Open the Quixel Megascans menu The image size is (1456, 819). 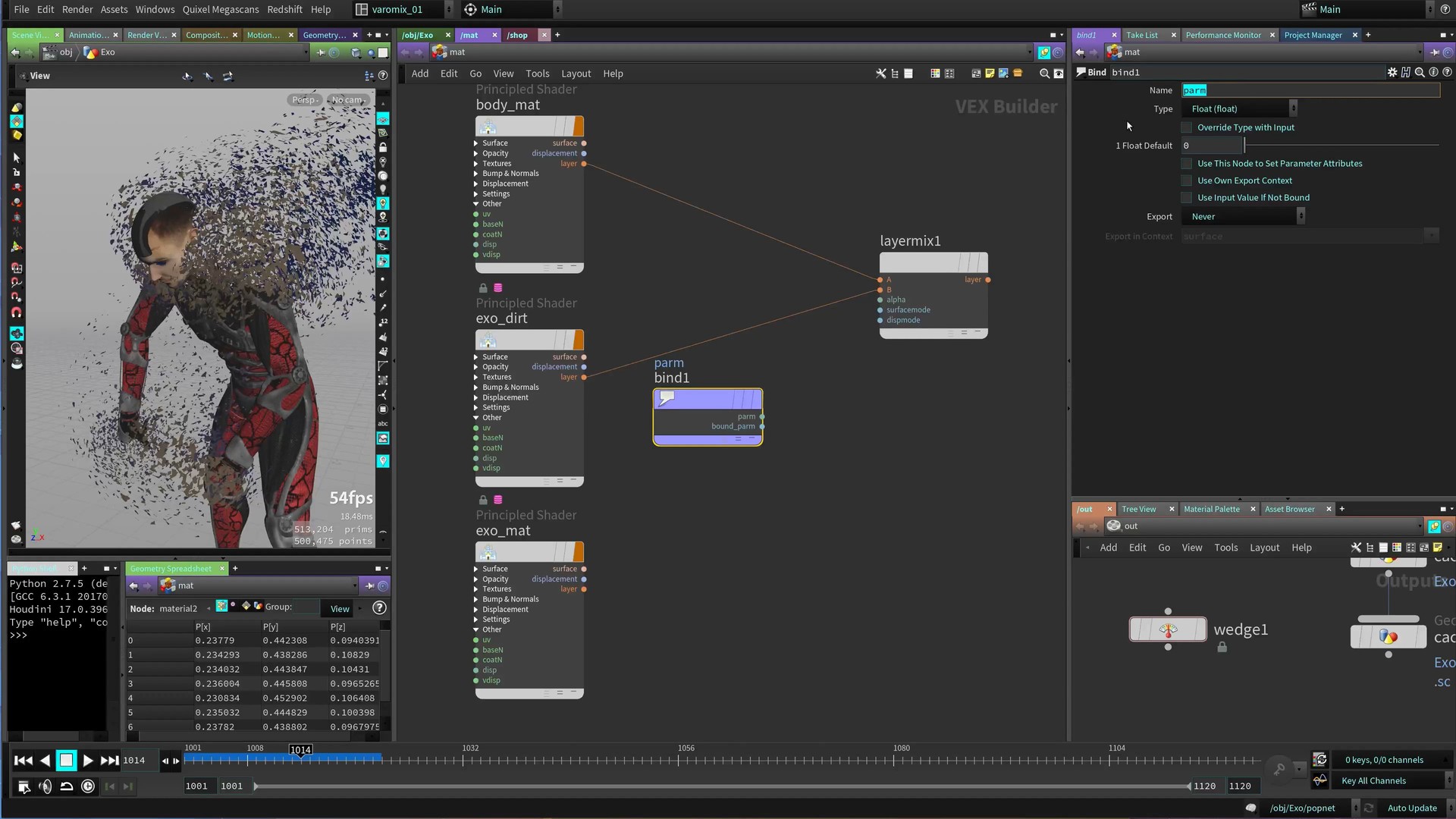(220, 9)
